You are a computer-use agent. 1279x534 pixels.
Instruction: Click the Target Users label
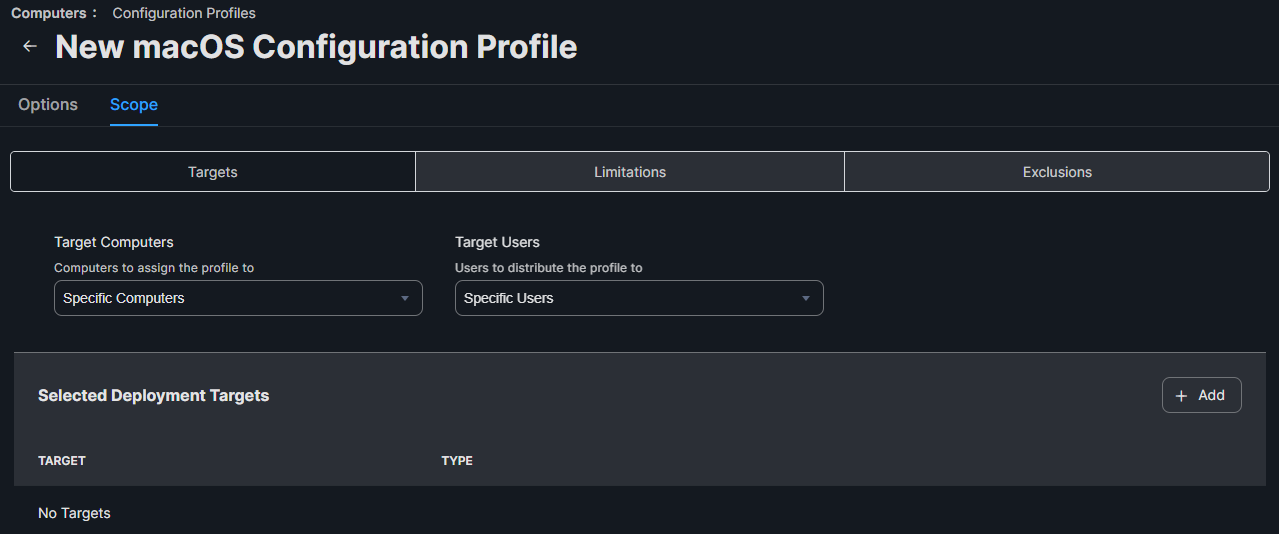click(497, 242)
